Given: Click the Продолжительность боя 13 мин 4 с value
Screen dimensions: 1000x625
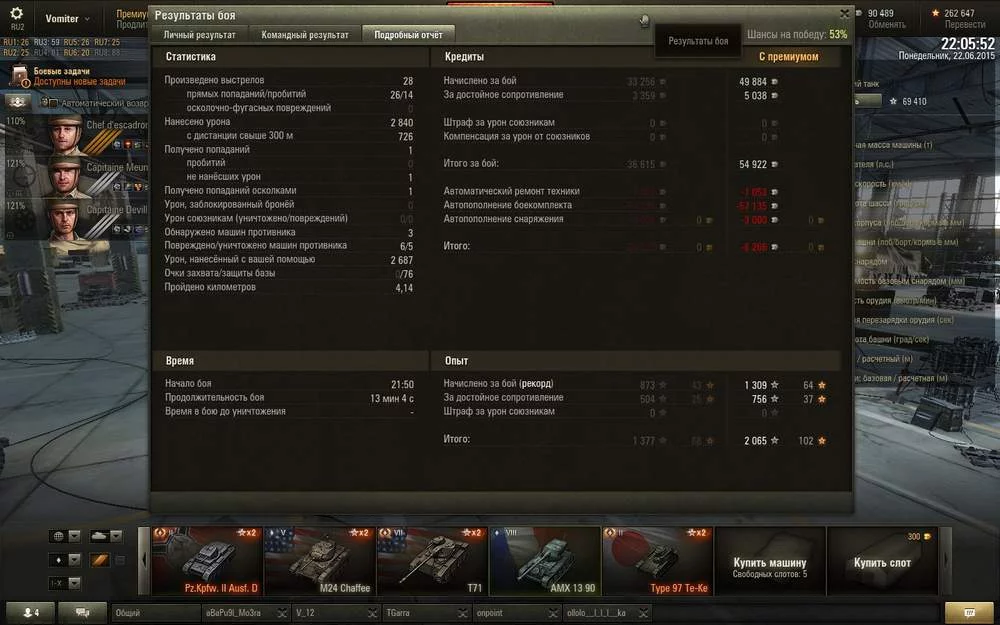Looking at the screenshot, I should 392,398.
